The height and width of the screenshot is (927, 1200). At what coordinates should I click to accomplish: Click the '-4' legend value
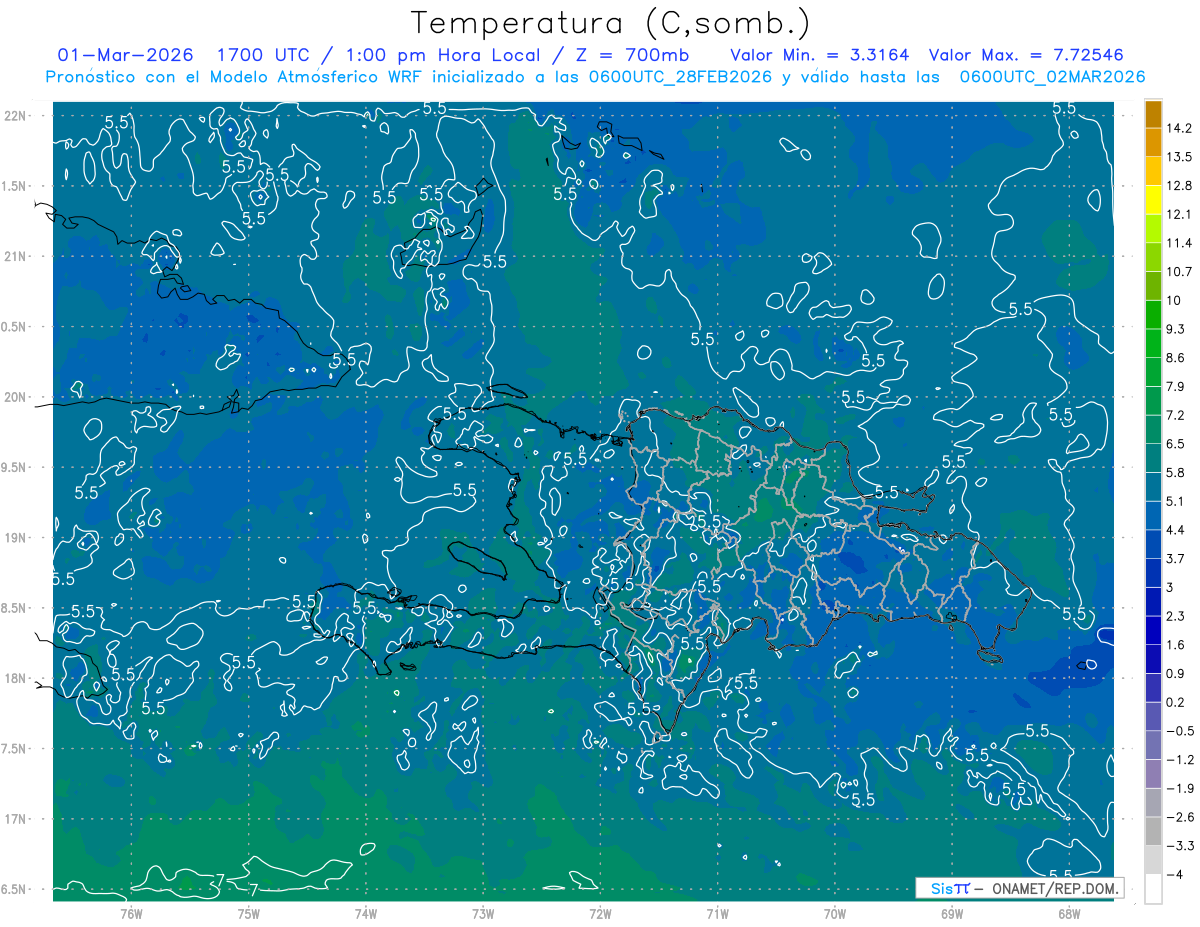point(1175,874)
